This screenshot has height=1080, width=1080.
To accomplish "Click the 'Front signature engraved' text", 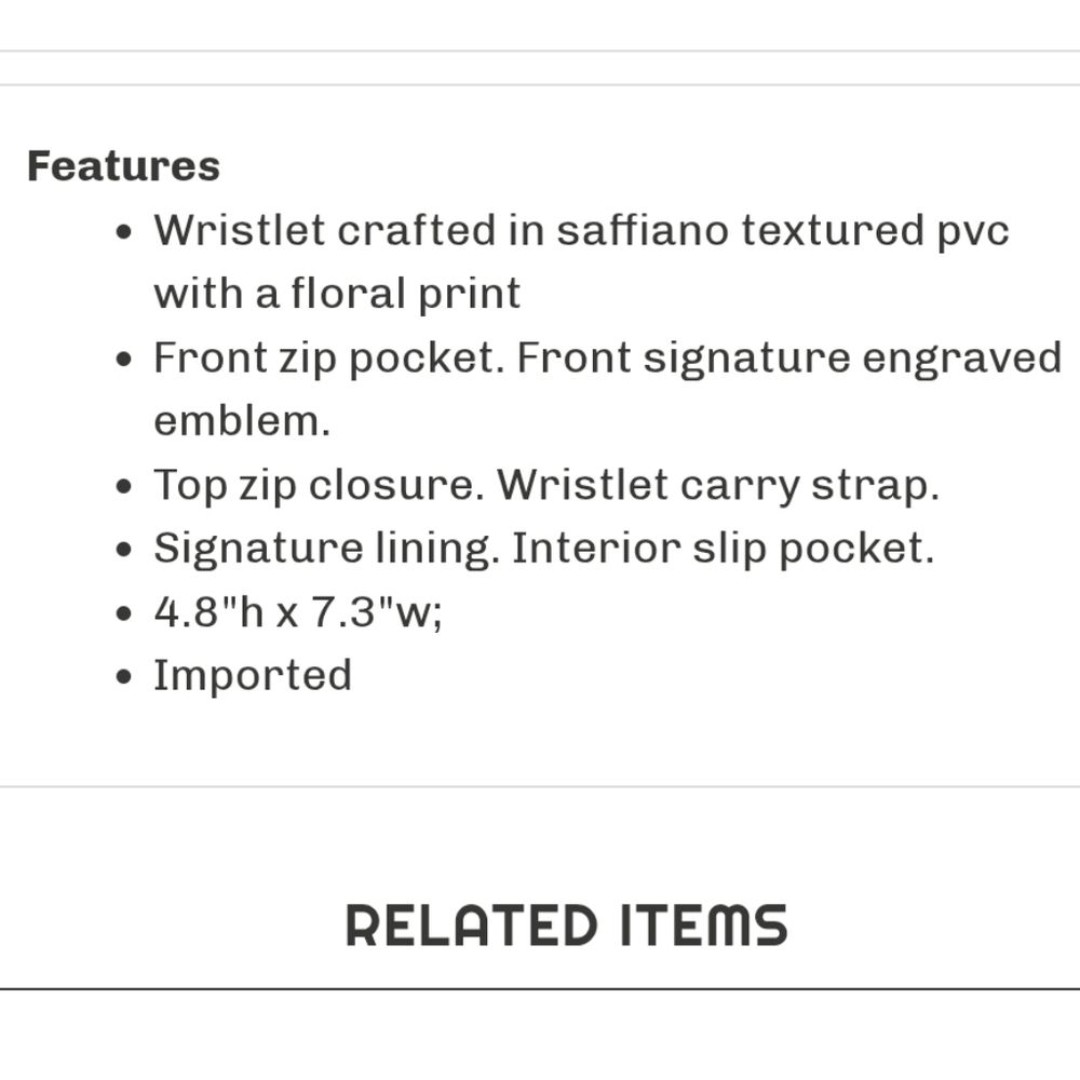I will tap(789, 358).
